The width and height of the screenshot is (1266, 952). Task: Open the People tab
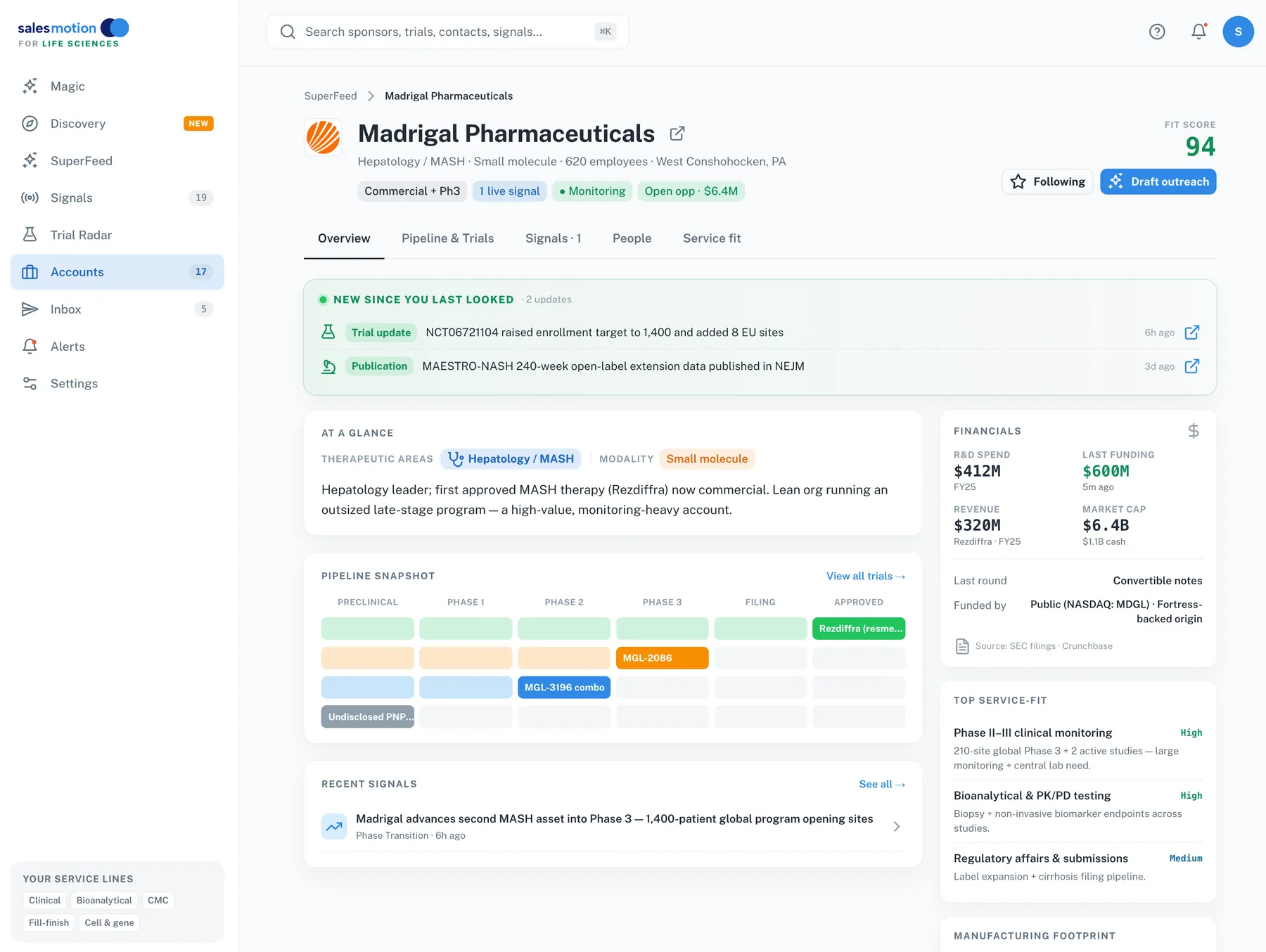632,238
